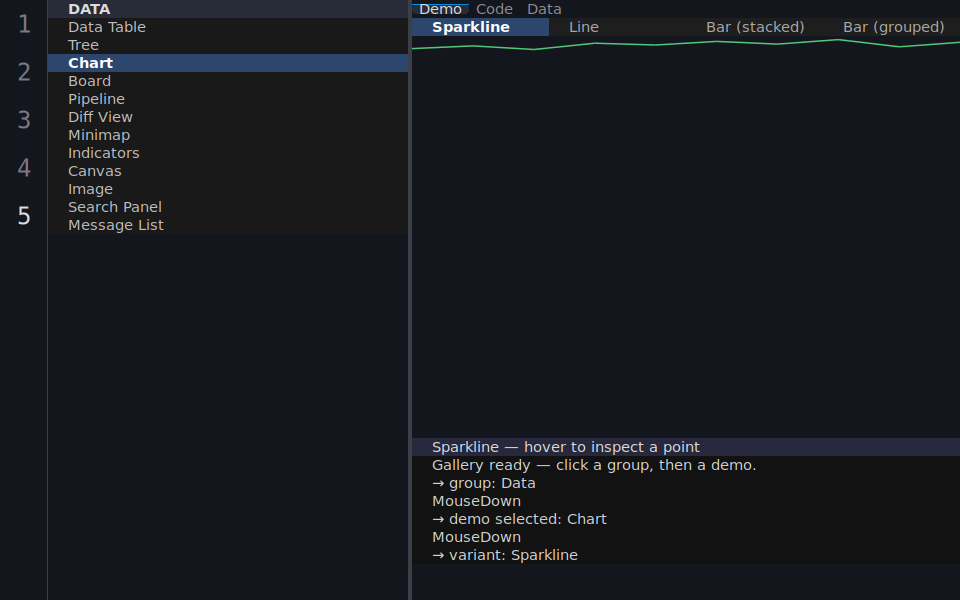Image resolution: width=960 pixels, height=600 pixels.
Task: Switch to the Code tab
Action: pos(494,9)
